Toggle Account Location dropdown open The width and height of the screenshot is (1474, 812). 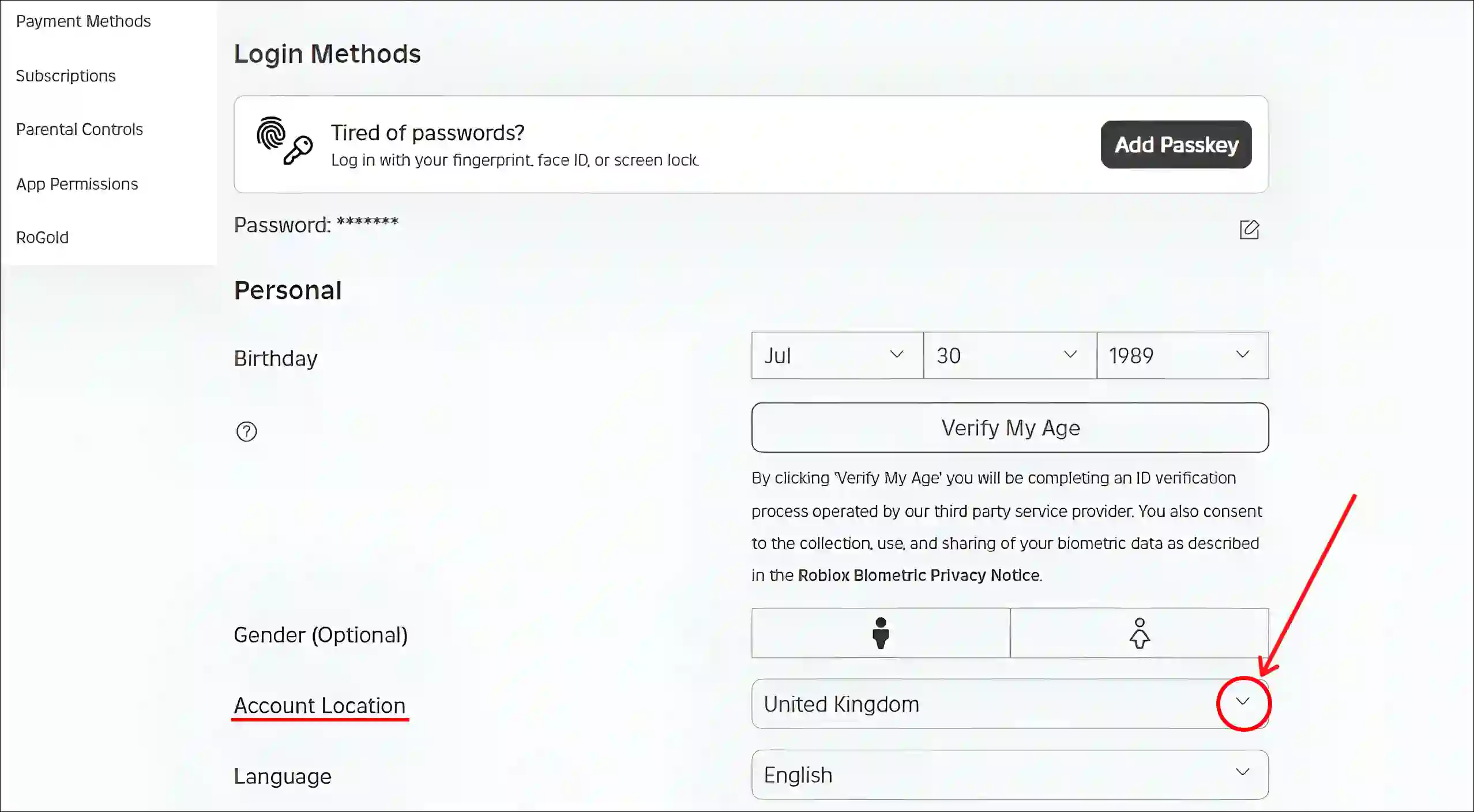pos(1242,703)
